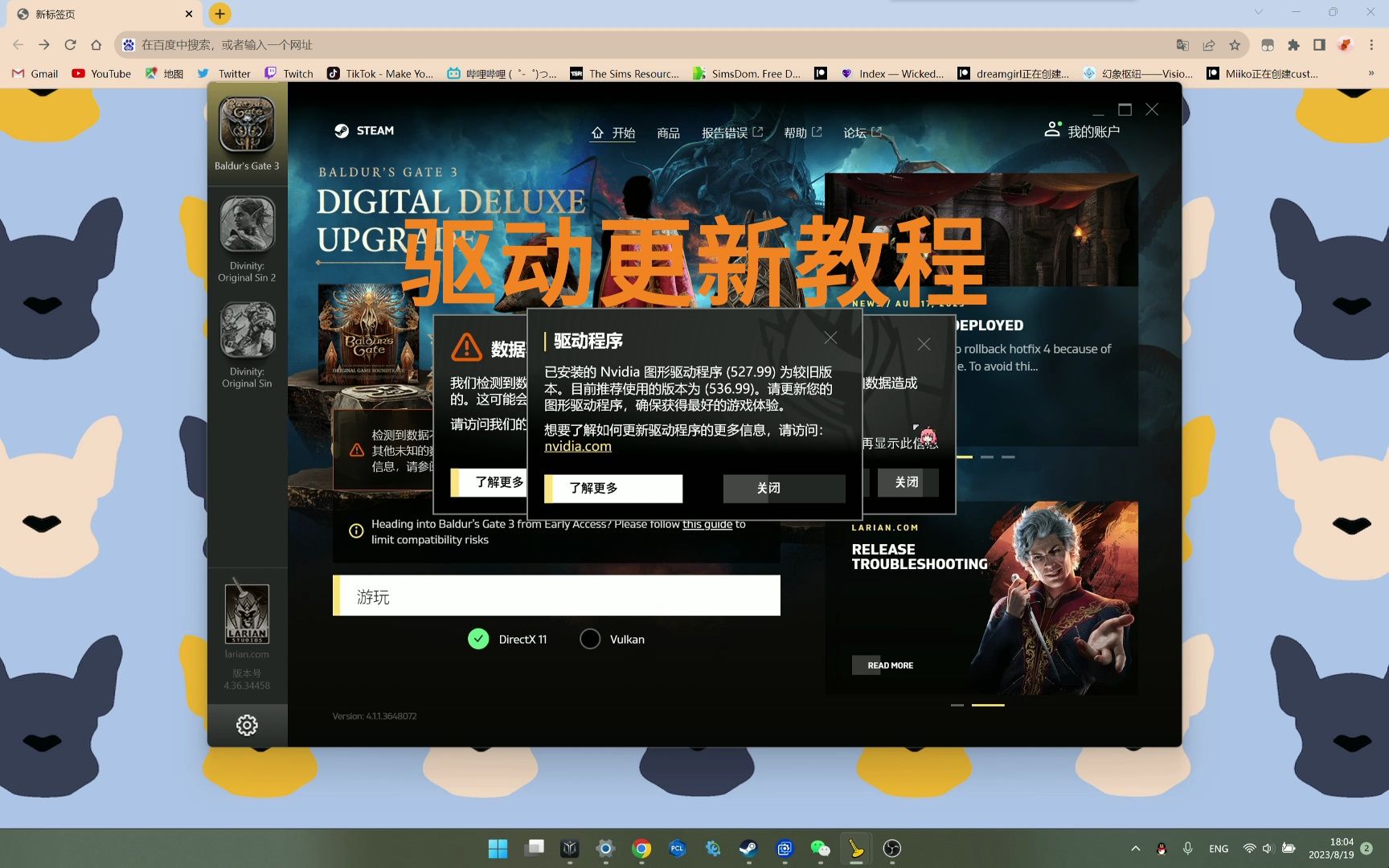Screen dimensions: 1389x868
Task: Click READ MORE on troubleshooting card
Action: coord(890,665)
